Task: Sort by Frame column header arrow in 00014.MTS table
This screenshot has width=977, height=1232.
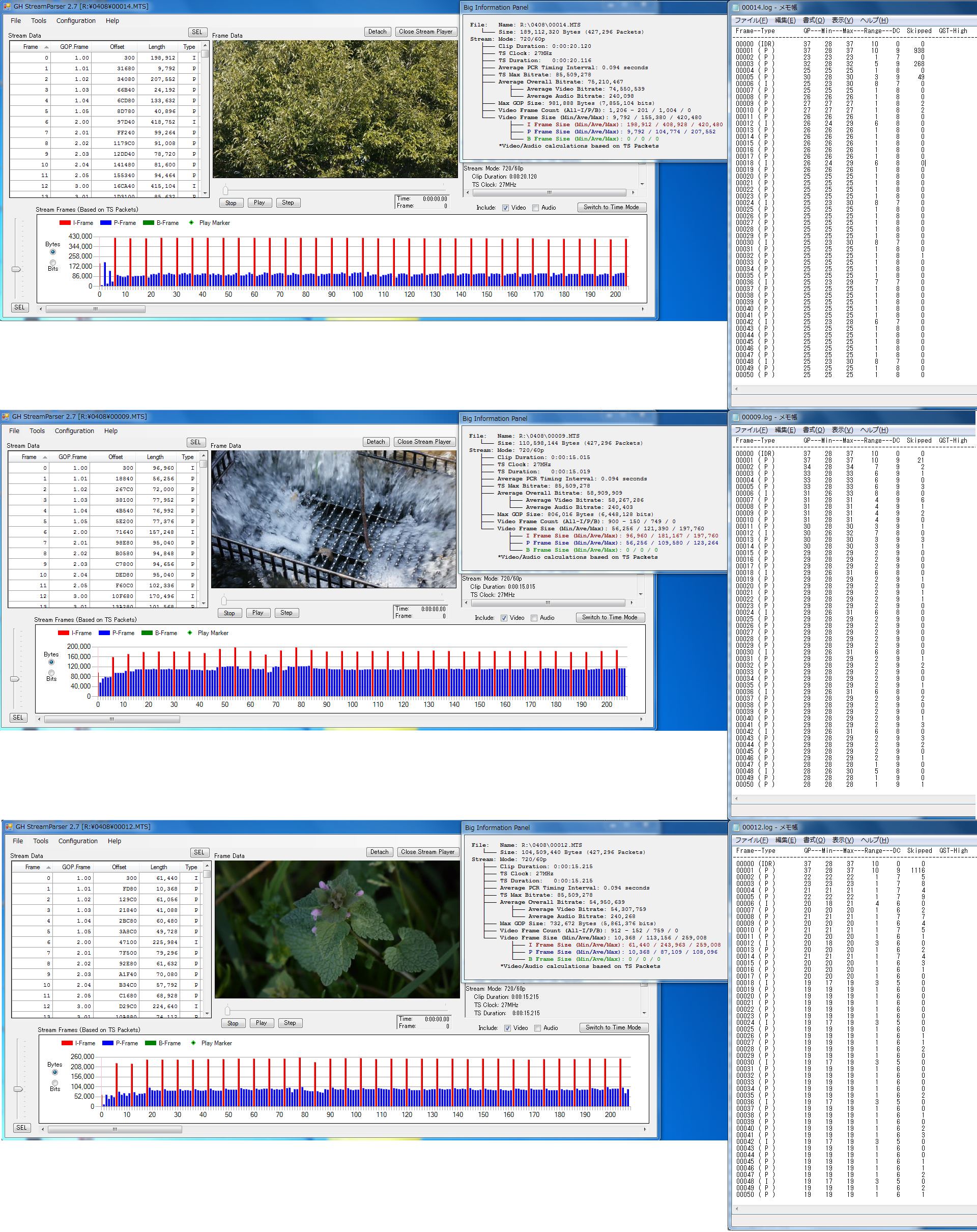Action: [46, 47]
